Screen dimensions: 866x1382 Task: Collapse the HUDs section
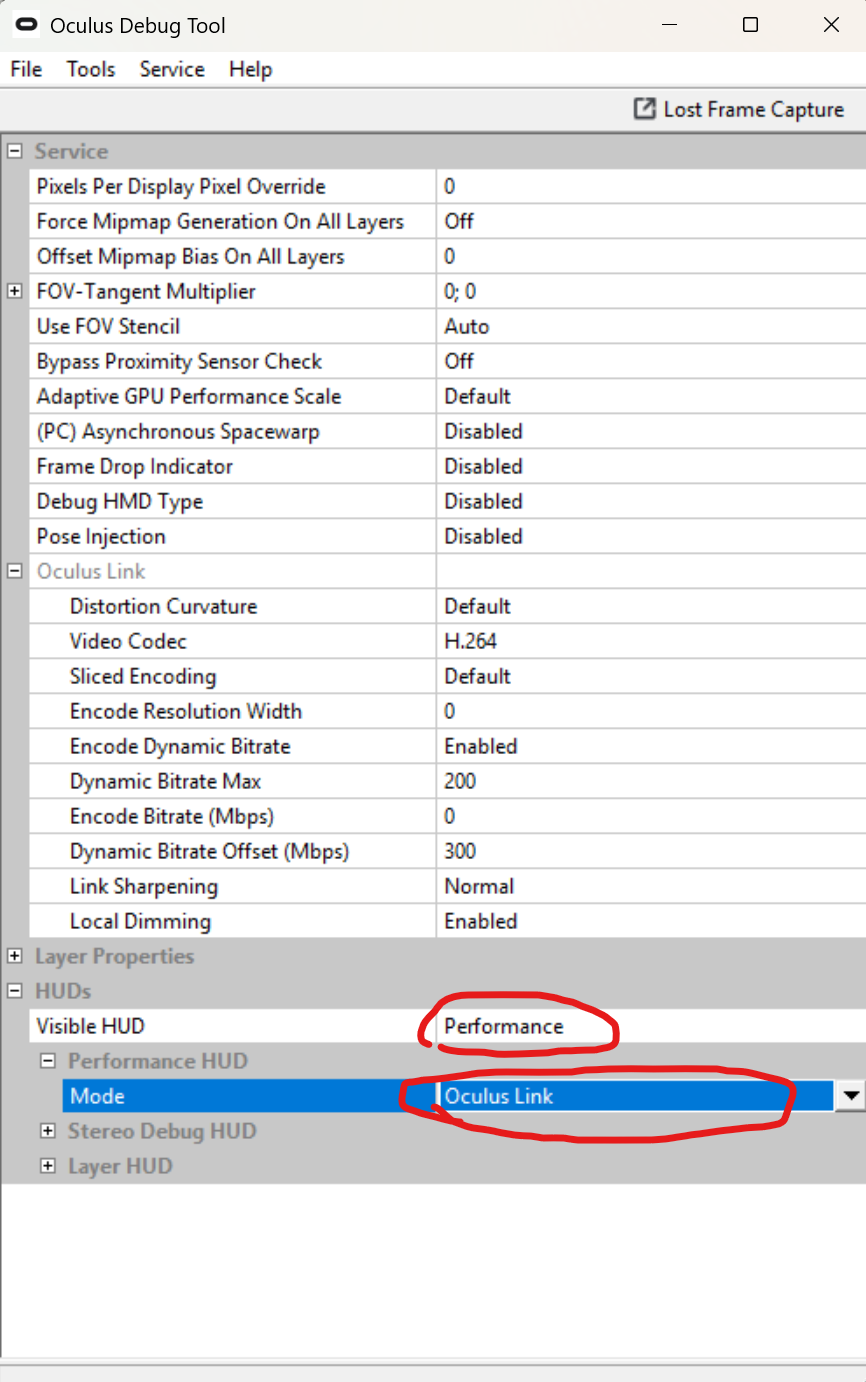point(15,991)
